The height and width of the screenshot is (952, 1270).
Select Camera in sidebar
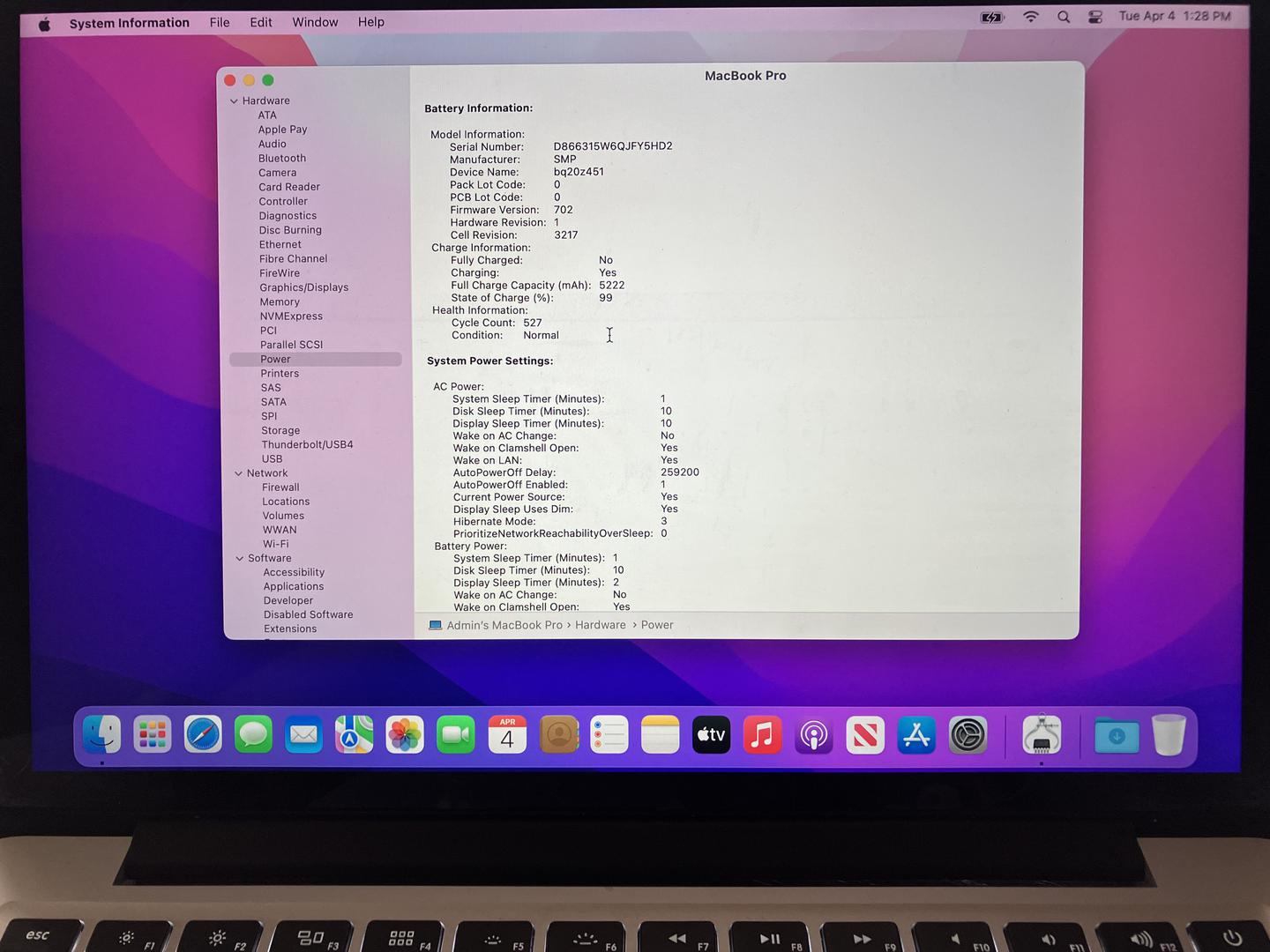278,173
